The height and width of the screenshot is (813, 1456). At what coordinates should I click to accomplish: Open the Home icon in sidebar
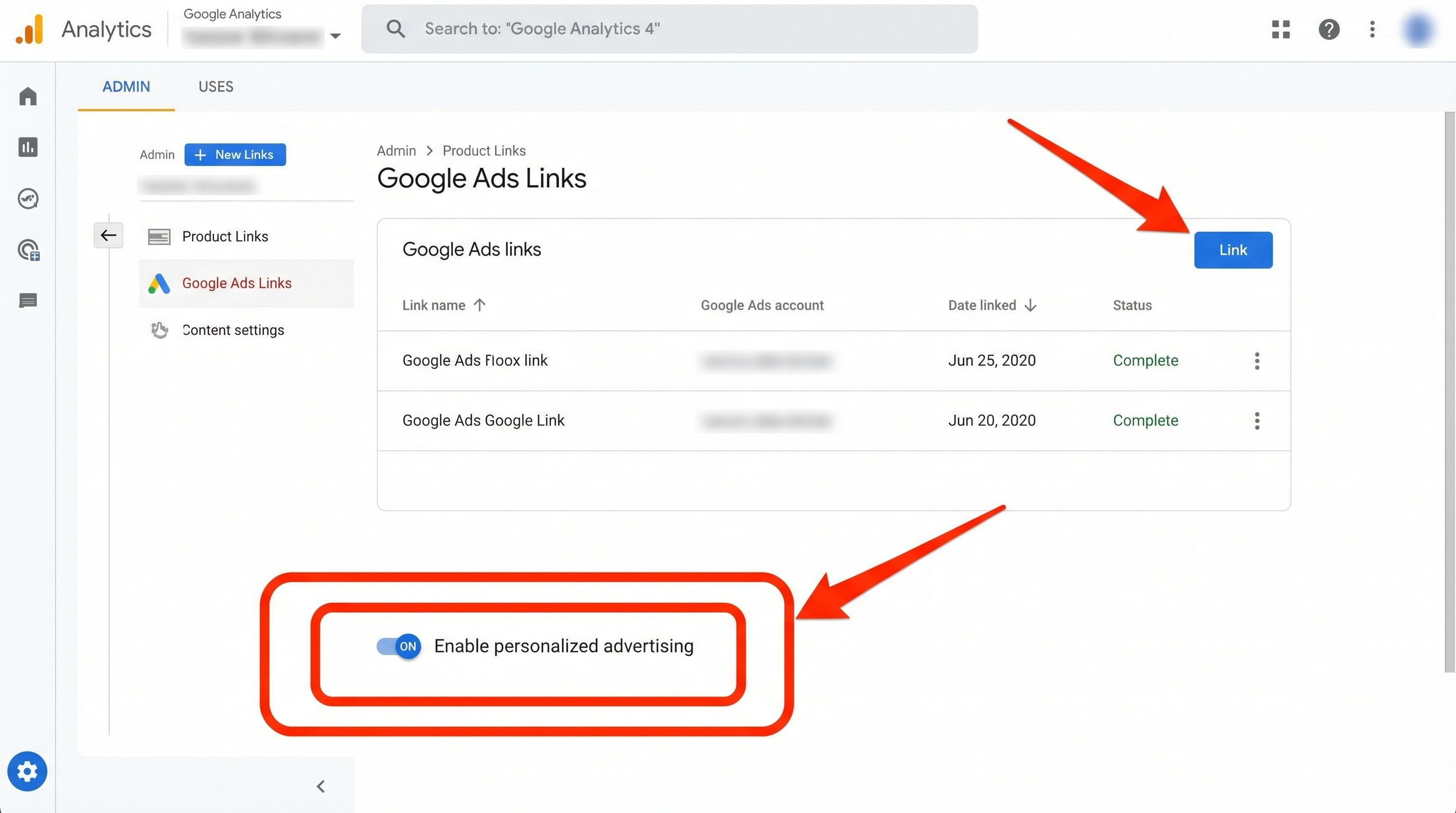pyautogui.click(x=28, y=96)
